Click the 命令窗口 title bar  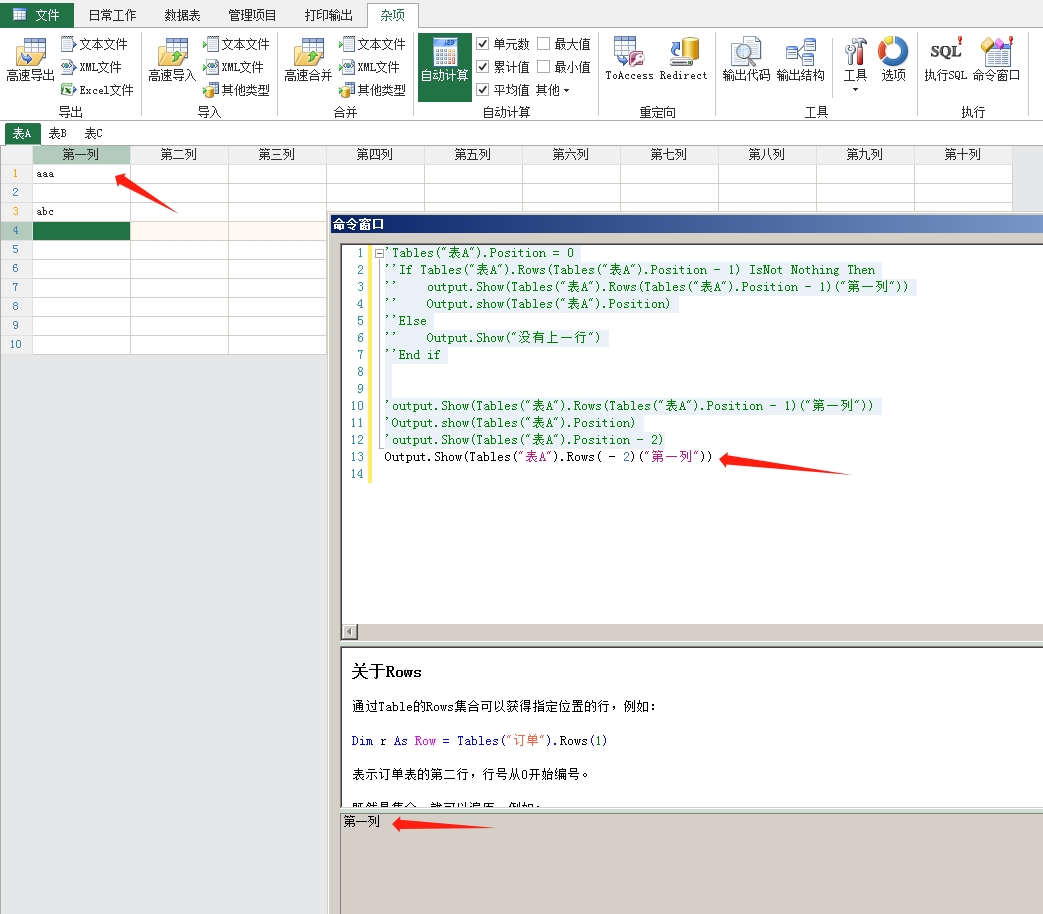(x=686, y=224)
